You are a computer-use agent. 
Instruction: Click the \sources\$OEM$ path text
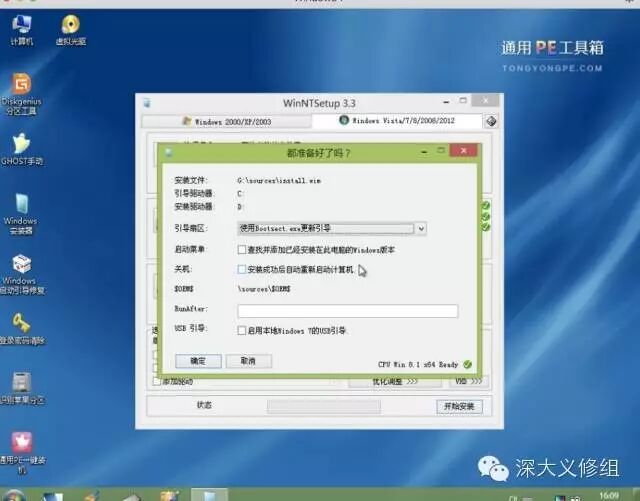(264, 289)
